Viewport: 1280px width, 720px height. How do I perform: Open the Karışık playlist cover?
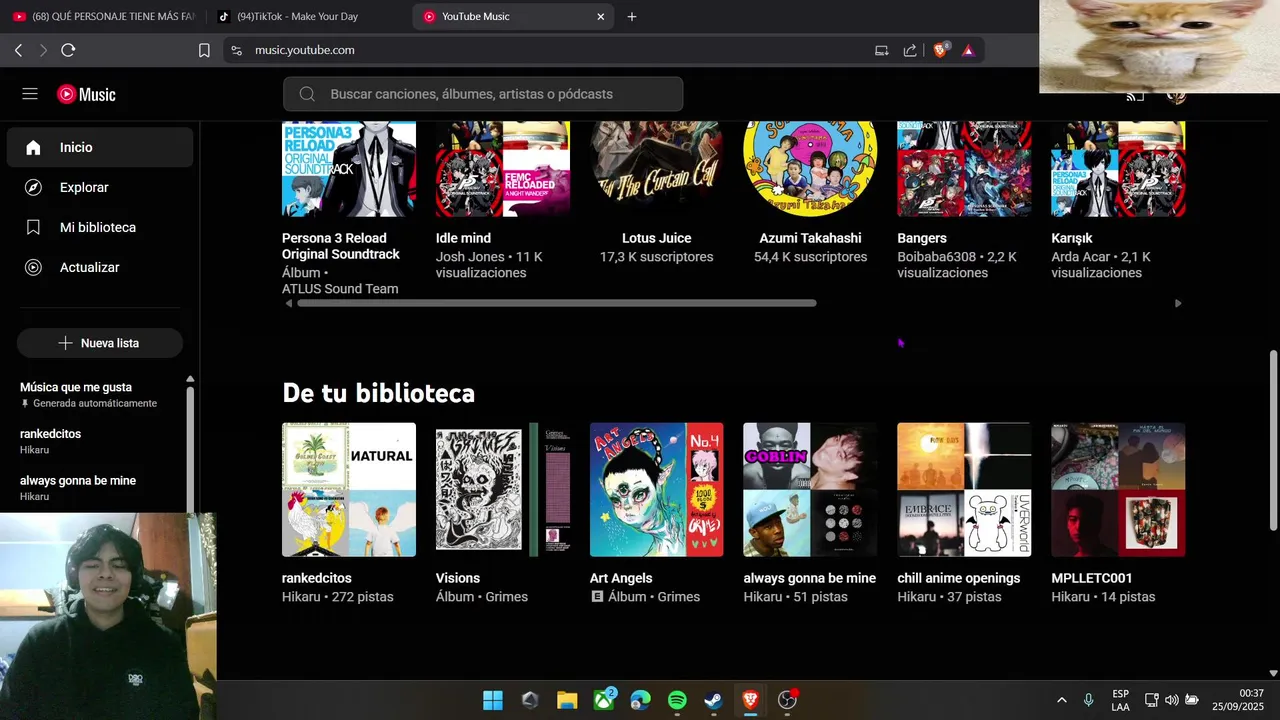(x=1118, y=169)
